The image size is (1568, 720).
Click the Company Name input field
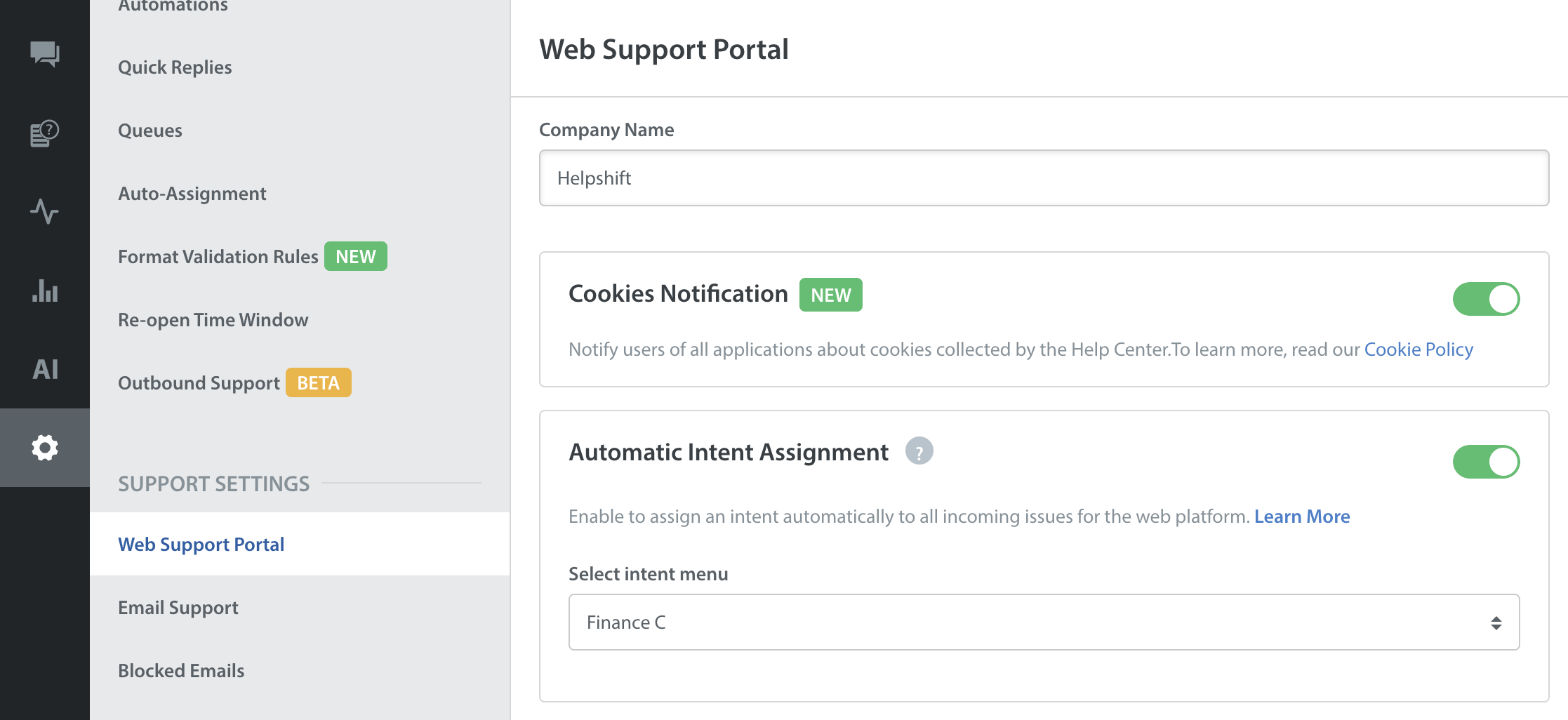tap(1044, 178)
